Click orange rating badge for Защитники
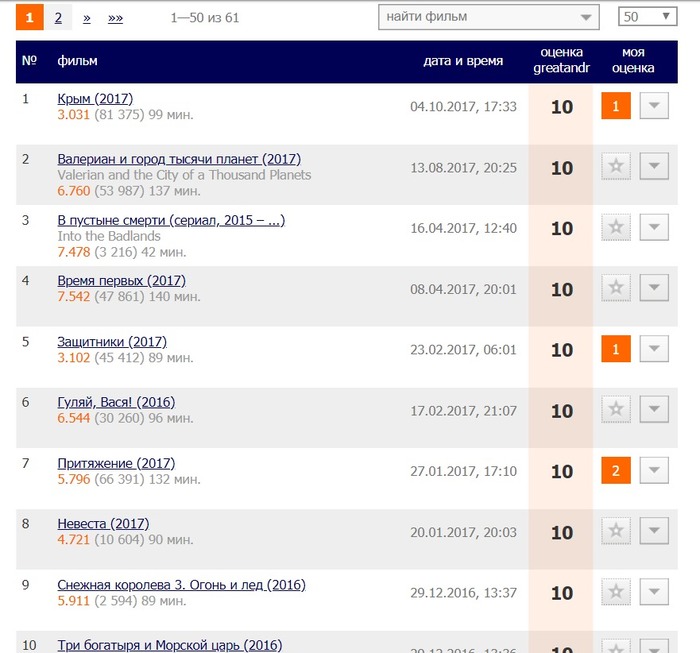700x653 pixels. click(616, 349)
